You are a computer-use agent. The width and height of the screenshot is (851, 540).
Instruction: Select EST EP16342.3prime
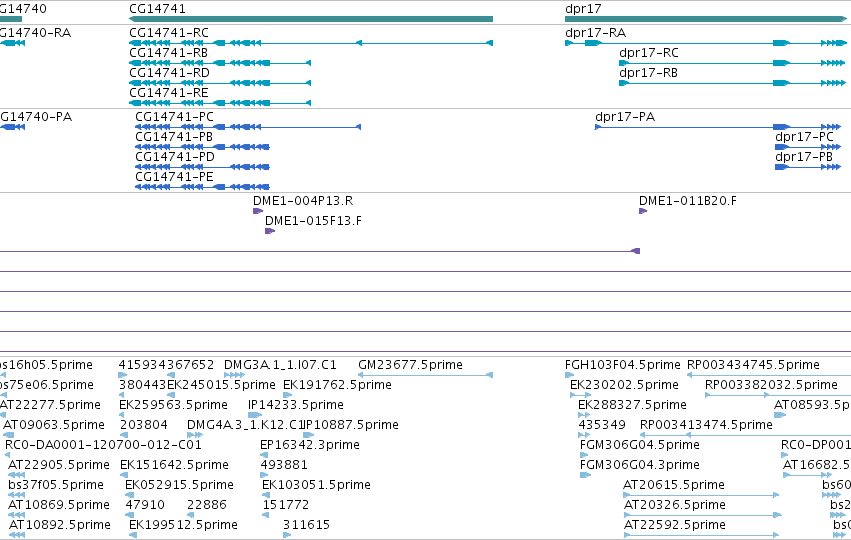309,445
